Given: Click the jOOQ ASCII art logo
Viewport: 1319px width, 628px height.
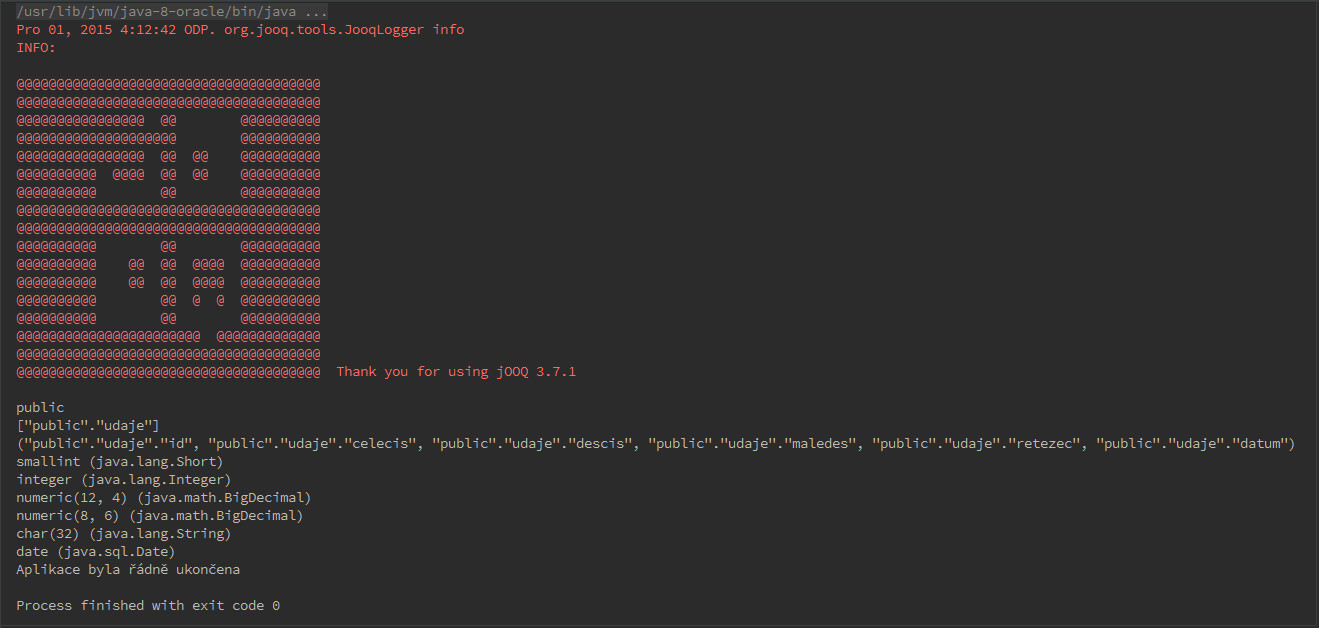Looking at the screenshot, I should [x=168, y=228].
